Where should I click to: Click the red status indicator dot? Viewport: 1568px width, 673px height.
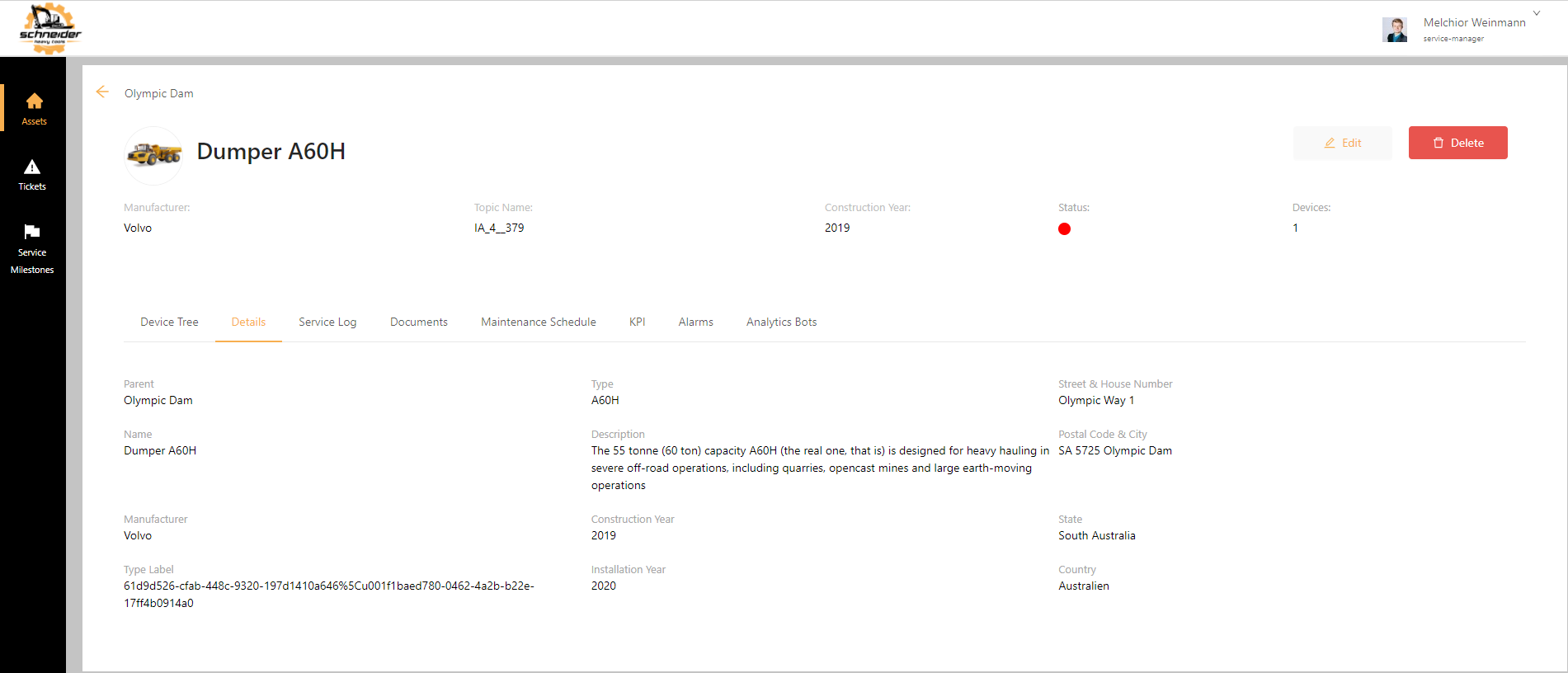(1064, 229)
